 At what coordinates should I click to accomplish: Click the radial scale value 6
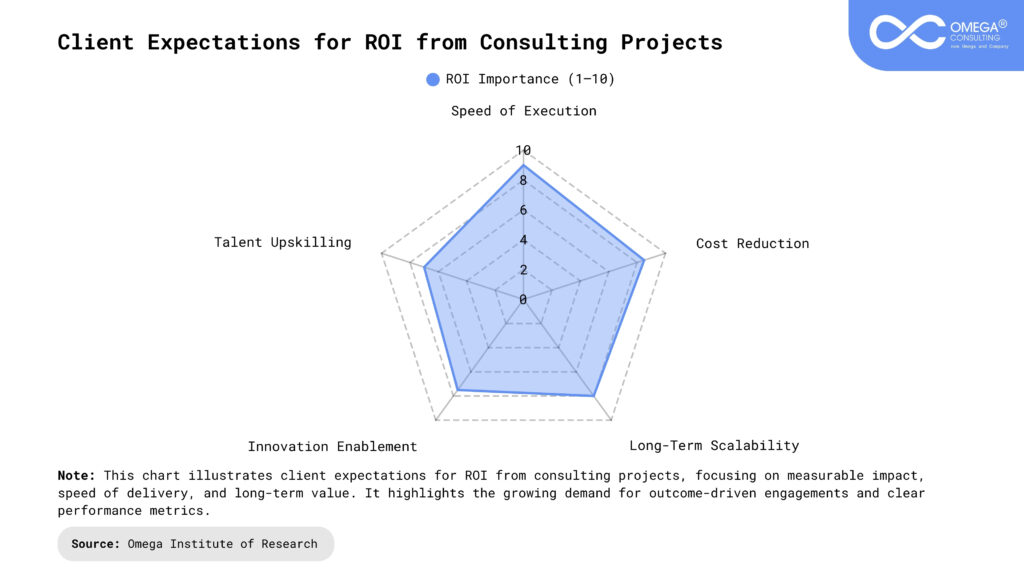[523, 210]
